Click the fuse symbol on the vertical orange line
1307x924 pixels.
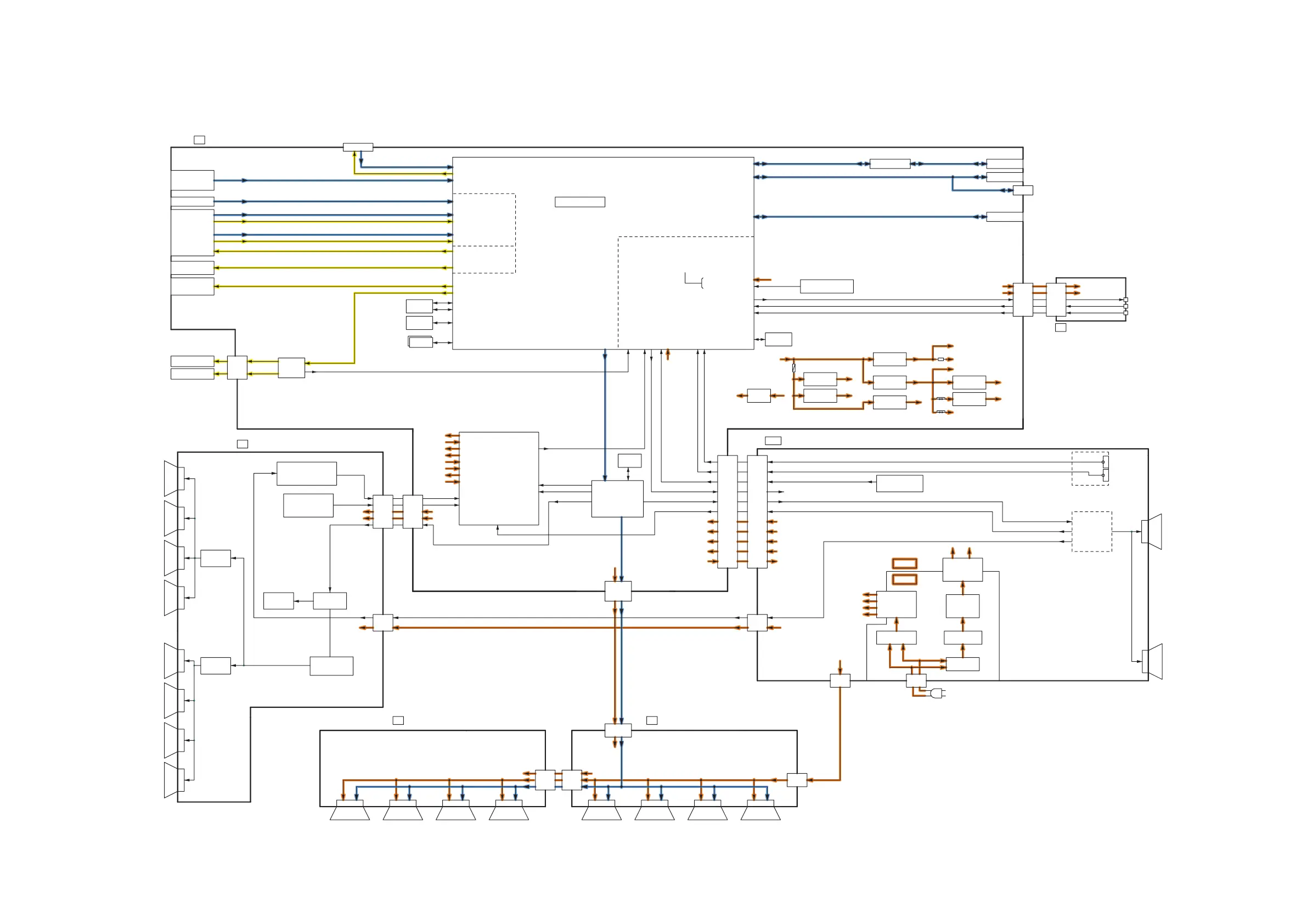click(793, 368)
